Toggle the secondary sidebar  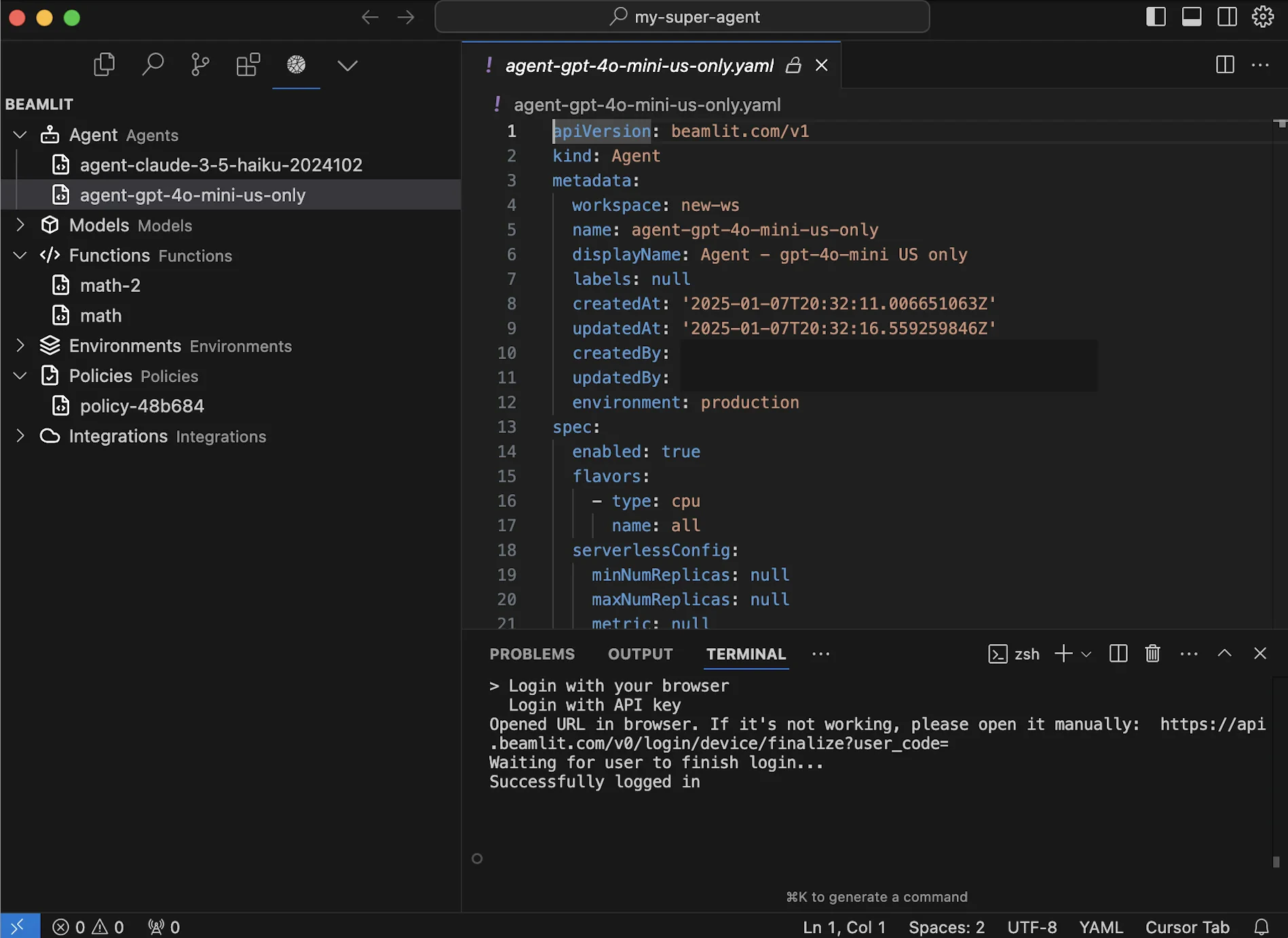click(x=1227, y=16)
